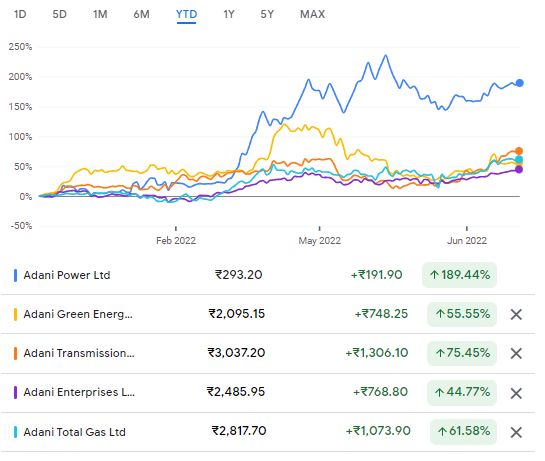Viewport: 545px width, 461px height.
Task: Click the -50% y-axis label
Action: 21,226
